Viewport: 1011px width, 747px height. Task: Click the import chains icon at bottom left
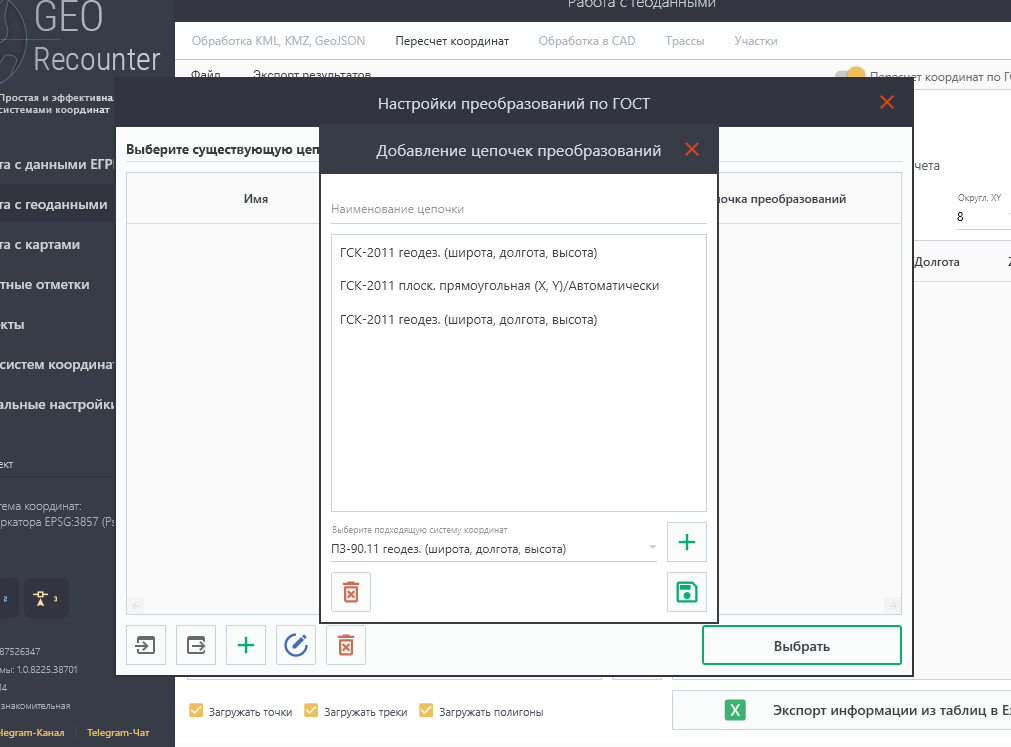click(146, 645)
